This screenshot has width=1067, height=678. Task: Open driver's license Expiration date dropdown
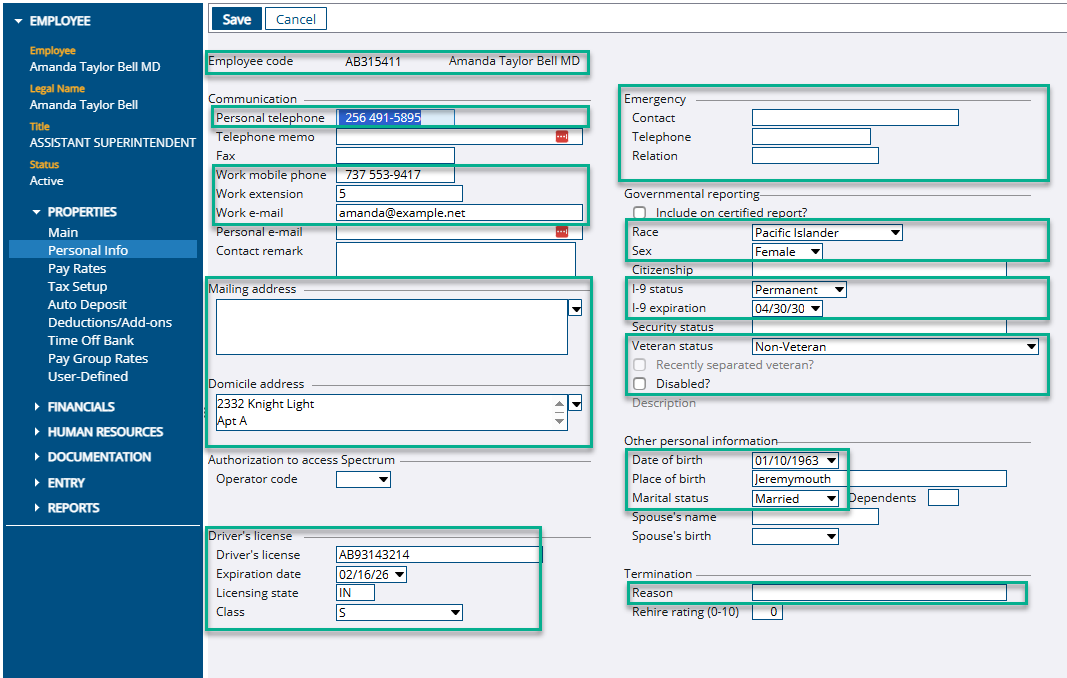point(400,575)
